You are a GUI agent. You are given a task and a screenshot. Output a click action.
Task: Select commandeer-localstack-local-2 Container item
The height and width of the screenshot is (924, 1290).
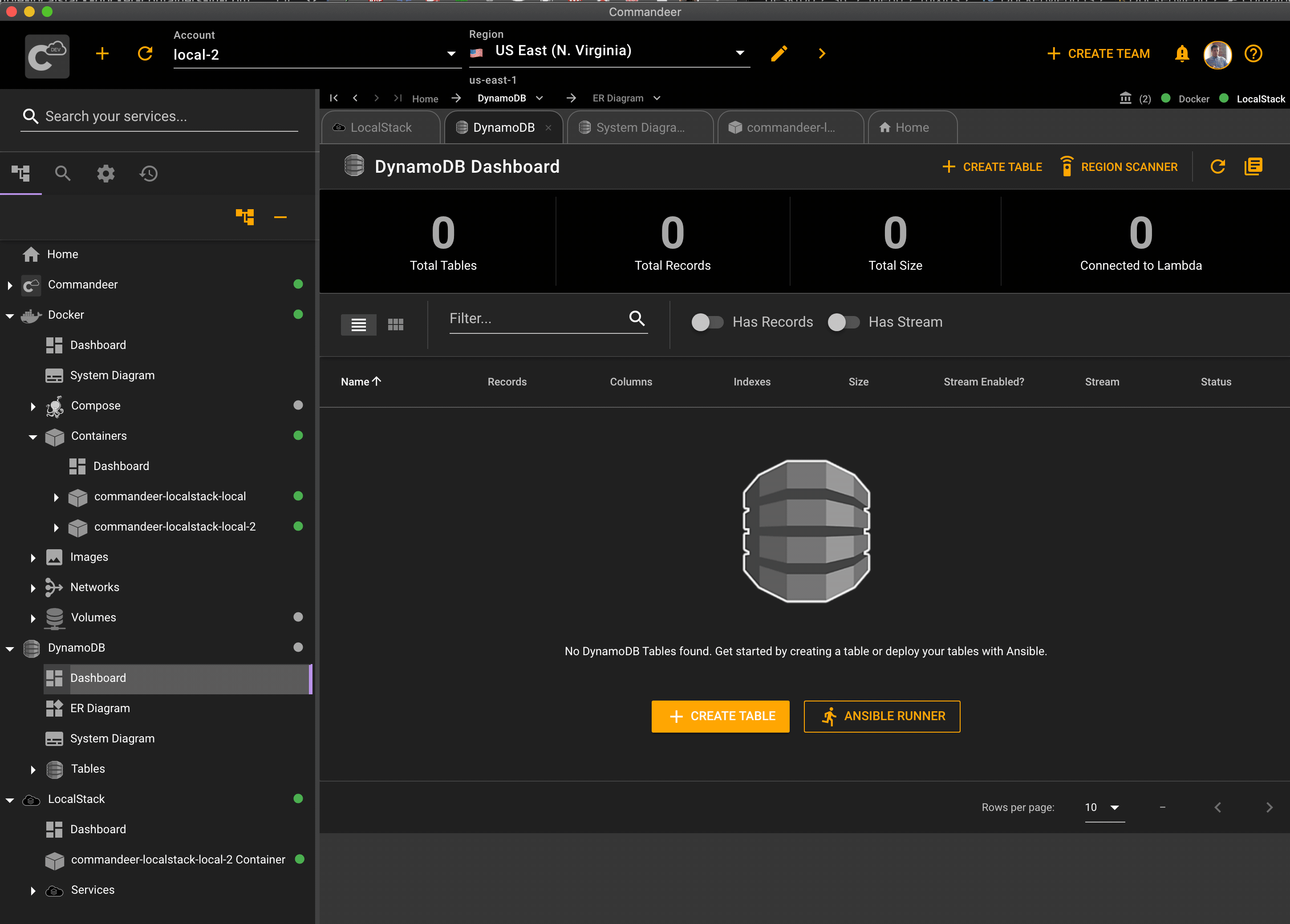click(178, 859)
